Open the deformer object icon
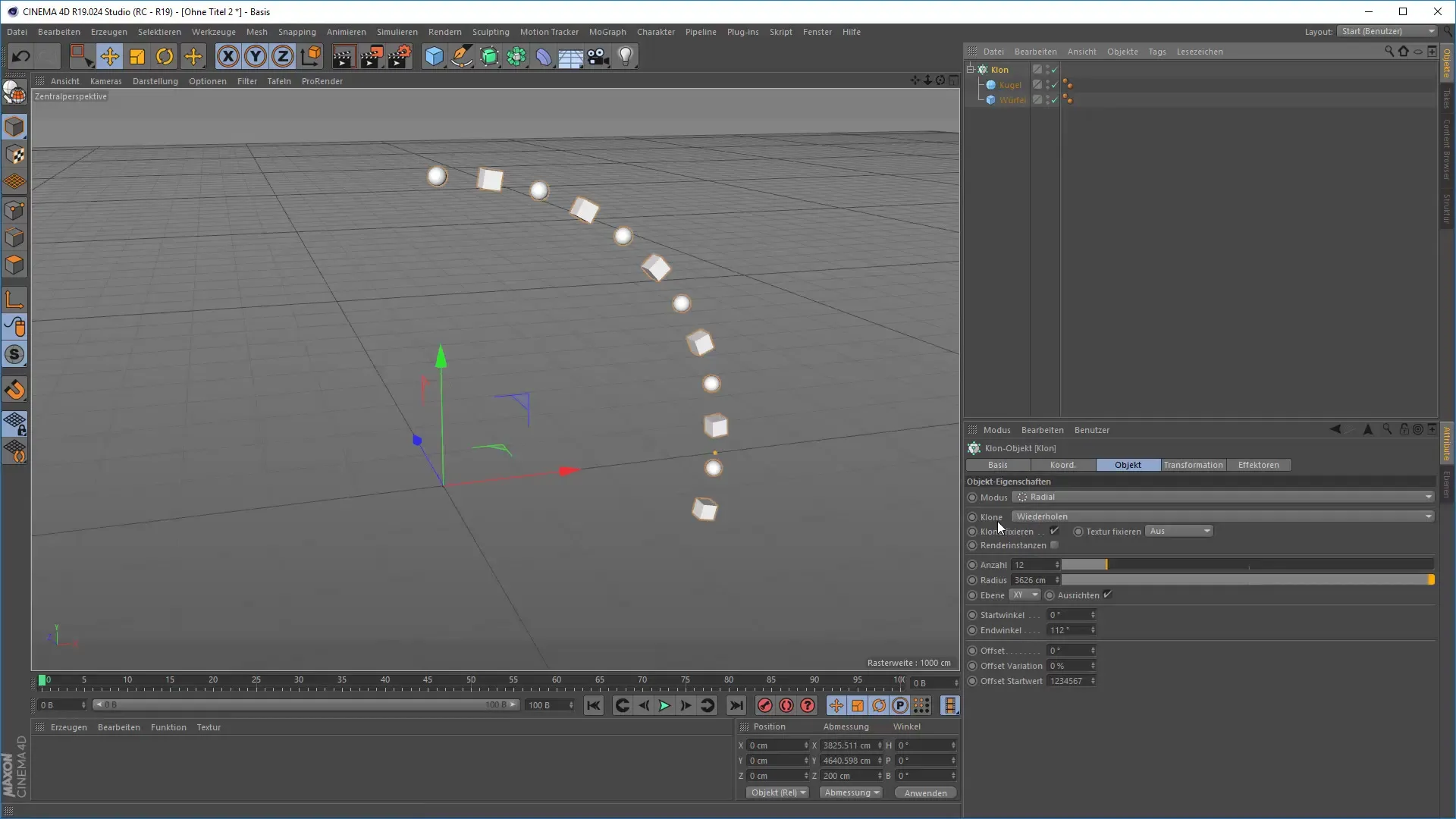Viewport: 1456px width, 819px height. coord(544,56)
